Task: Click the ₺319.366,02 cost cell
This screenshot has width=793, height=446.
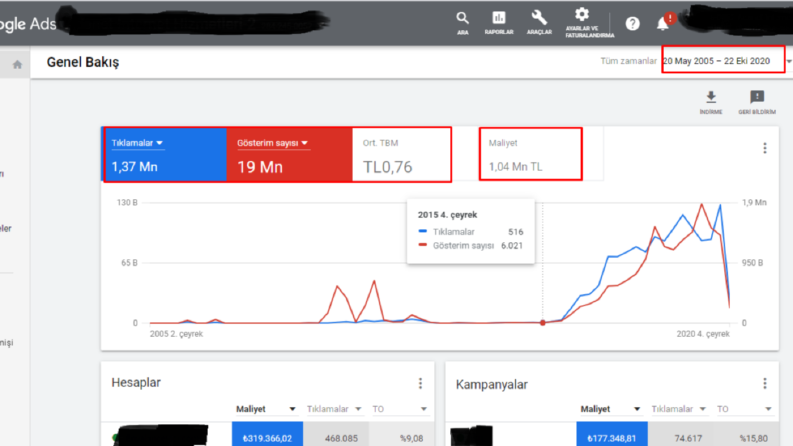Action: pos(268,435)
